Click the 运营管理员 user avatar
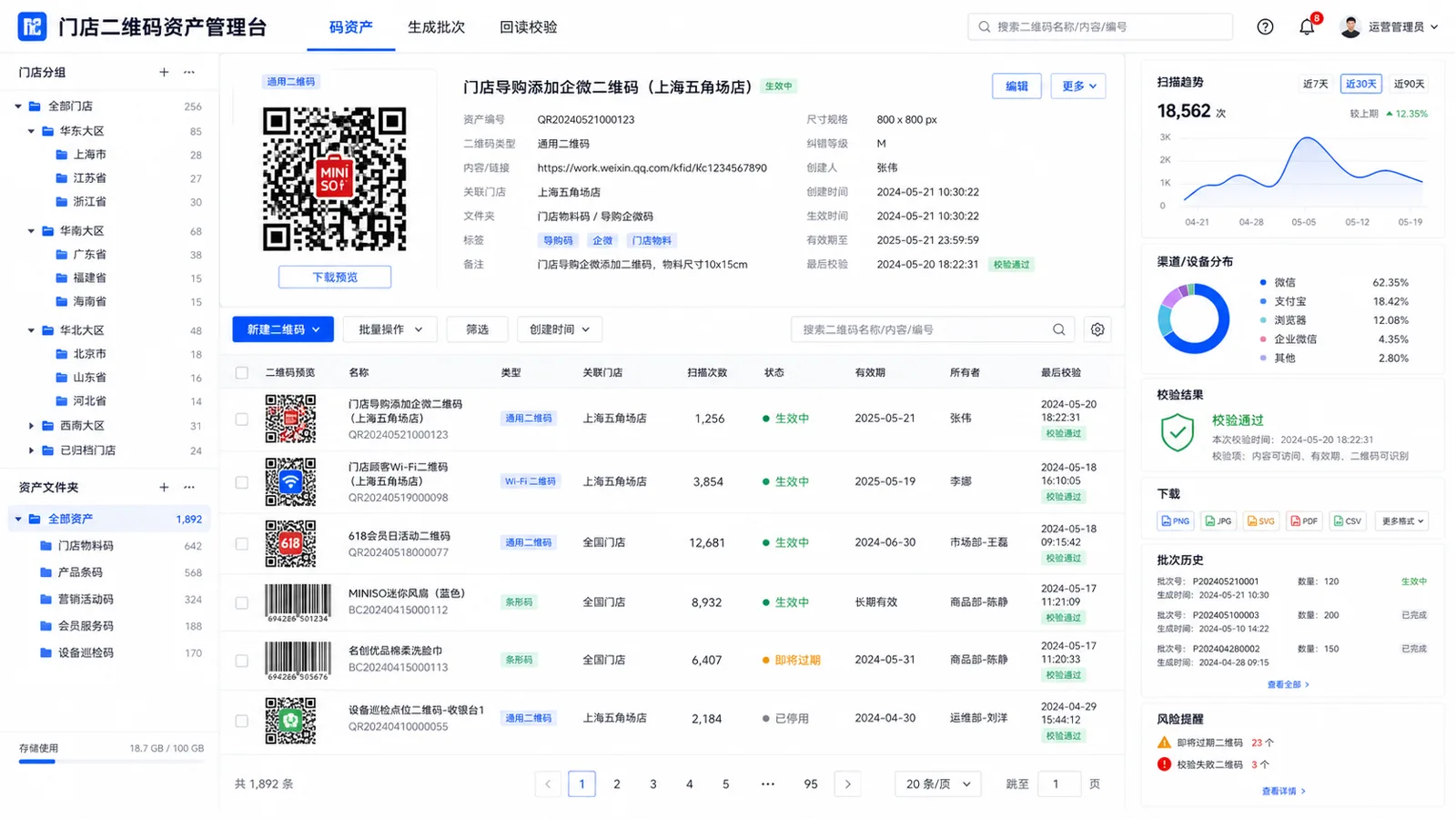1456x819 pixels. 1350,27
